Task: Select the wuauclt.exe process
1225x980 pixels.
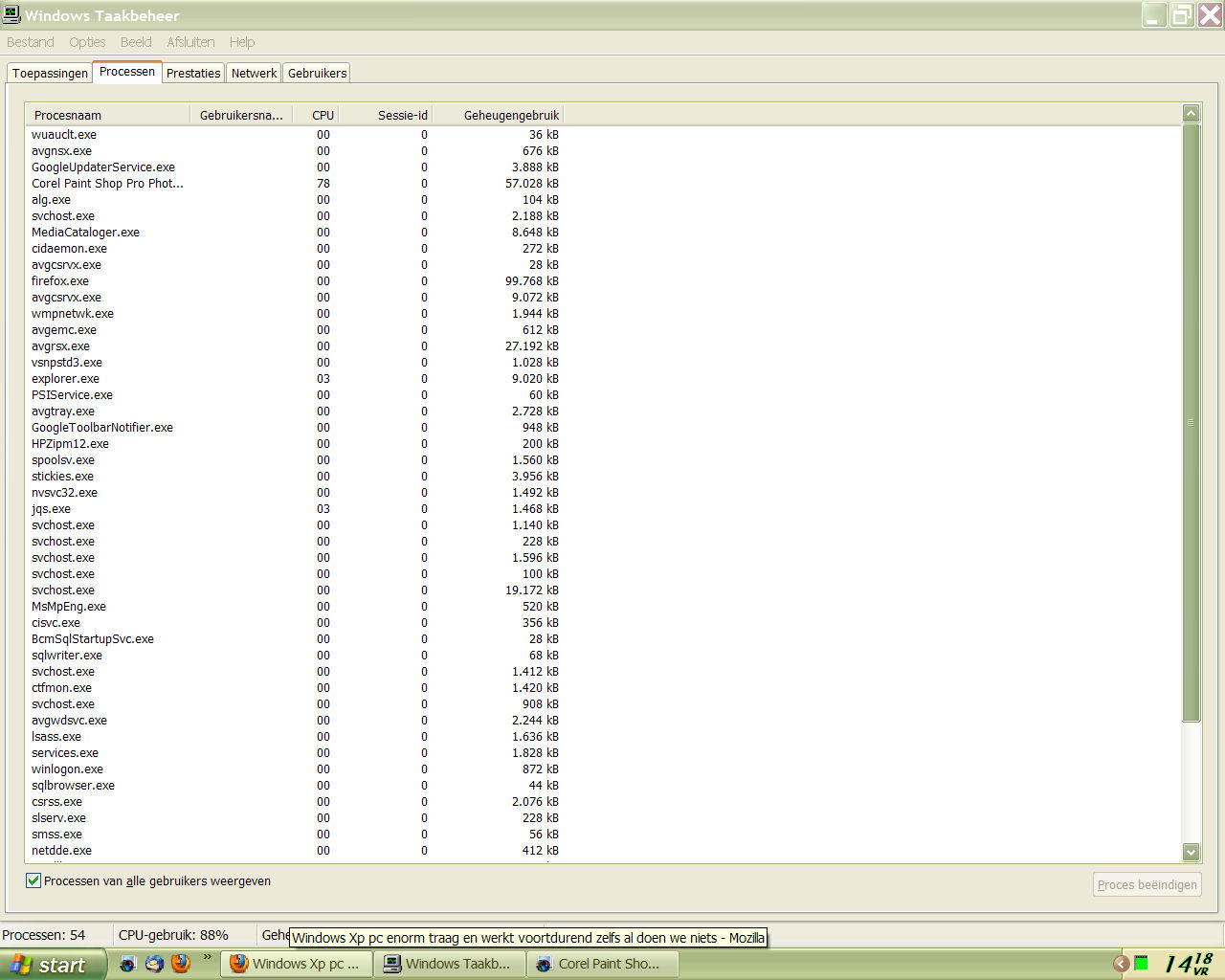Action: coord(295,135)
